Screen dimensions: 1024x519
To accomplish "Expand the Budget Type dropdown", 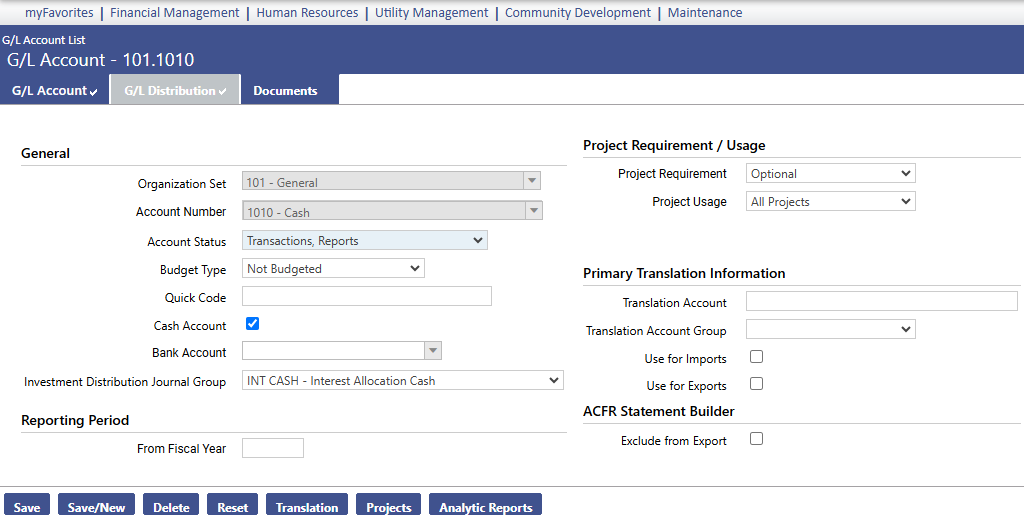I will tap(333, 268).
